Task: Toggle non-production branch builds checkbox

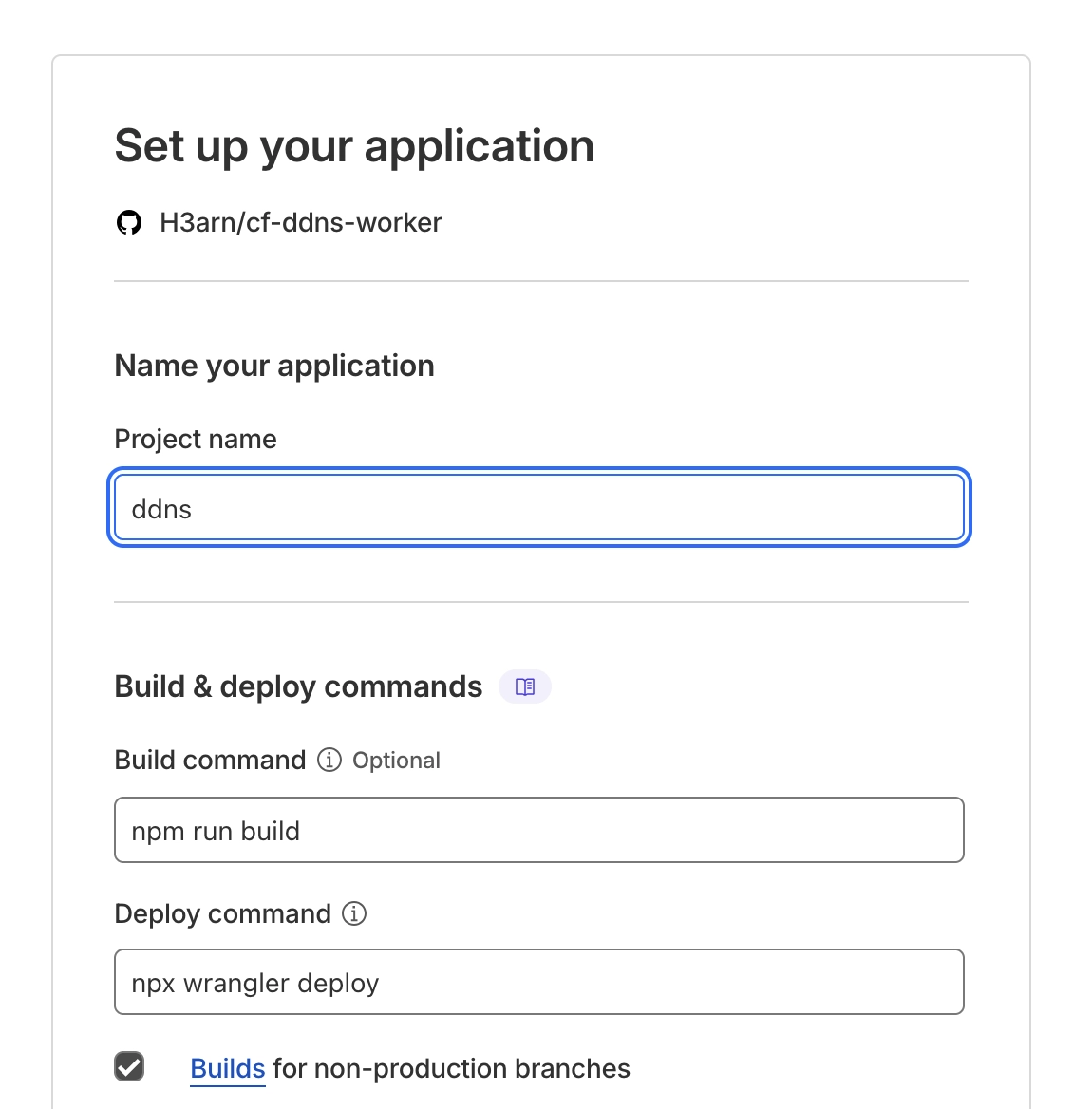Action: click(129, 1067)
